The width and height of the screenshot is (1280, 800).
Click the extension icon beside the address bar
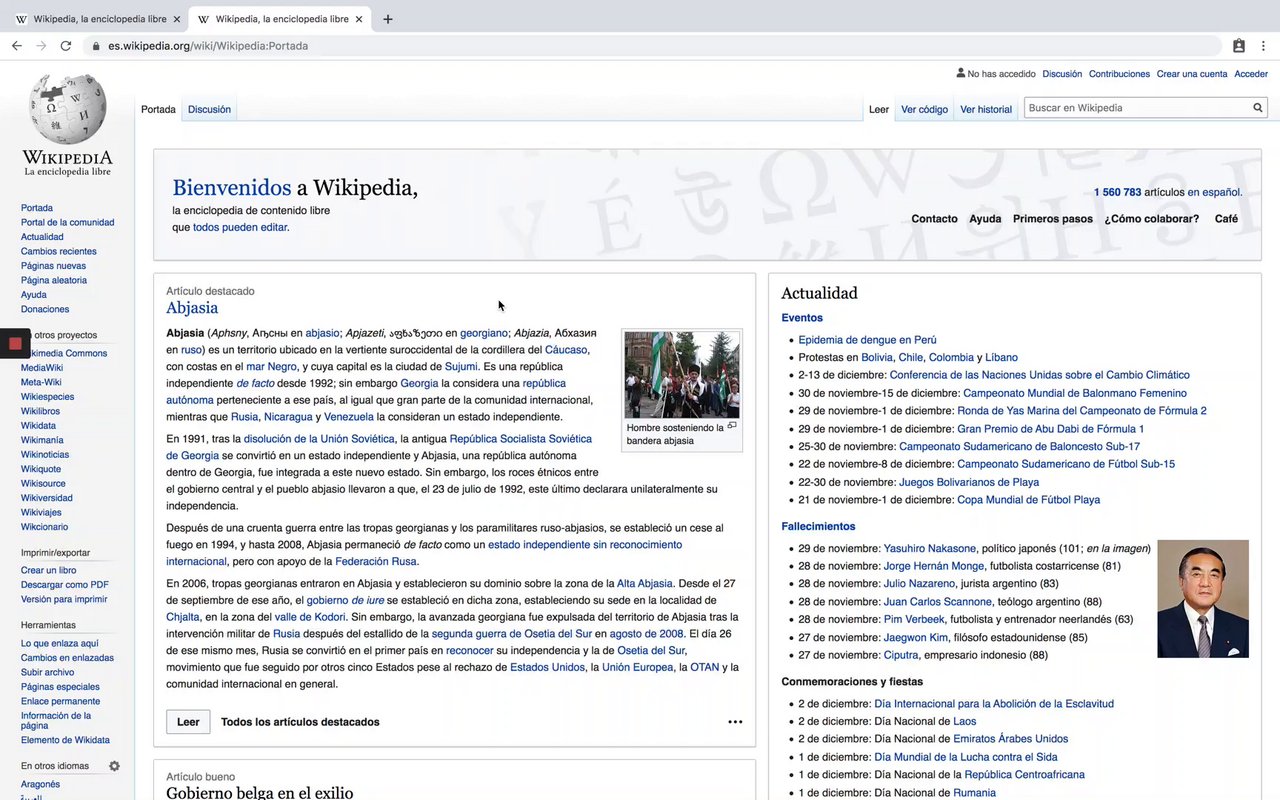1239,46
